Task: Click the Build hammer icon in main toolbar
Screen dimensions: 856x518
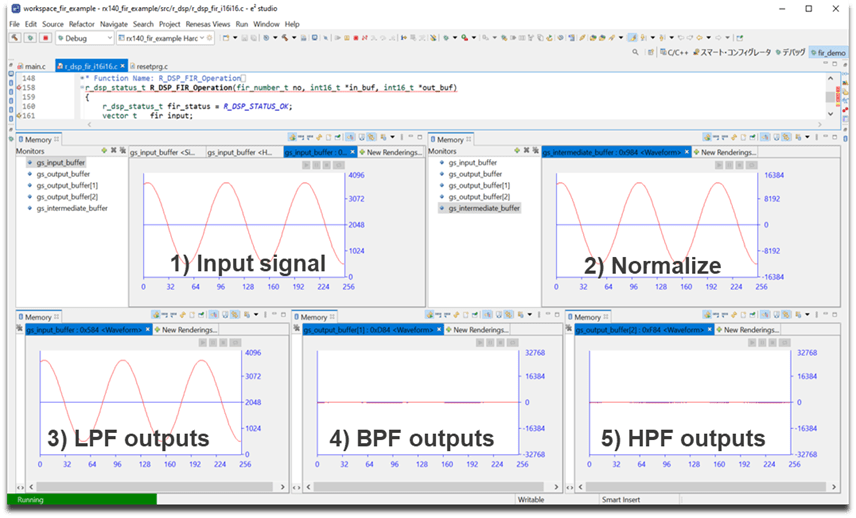Action: point(16,38)
